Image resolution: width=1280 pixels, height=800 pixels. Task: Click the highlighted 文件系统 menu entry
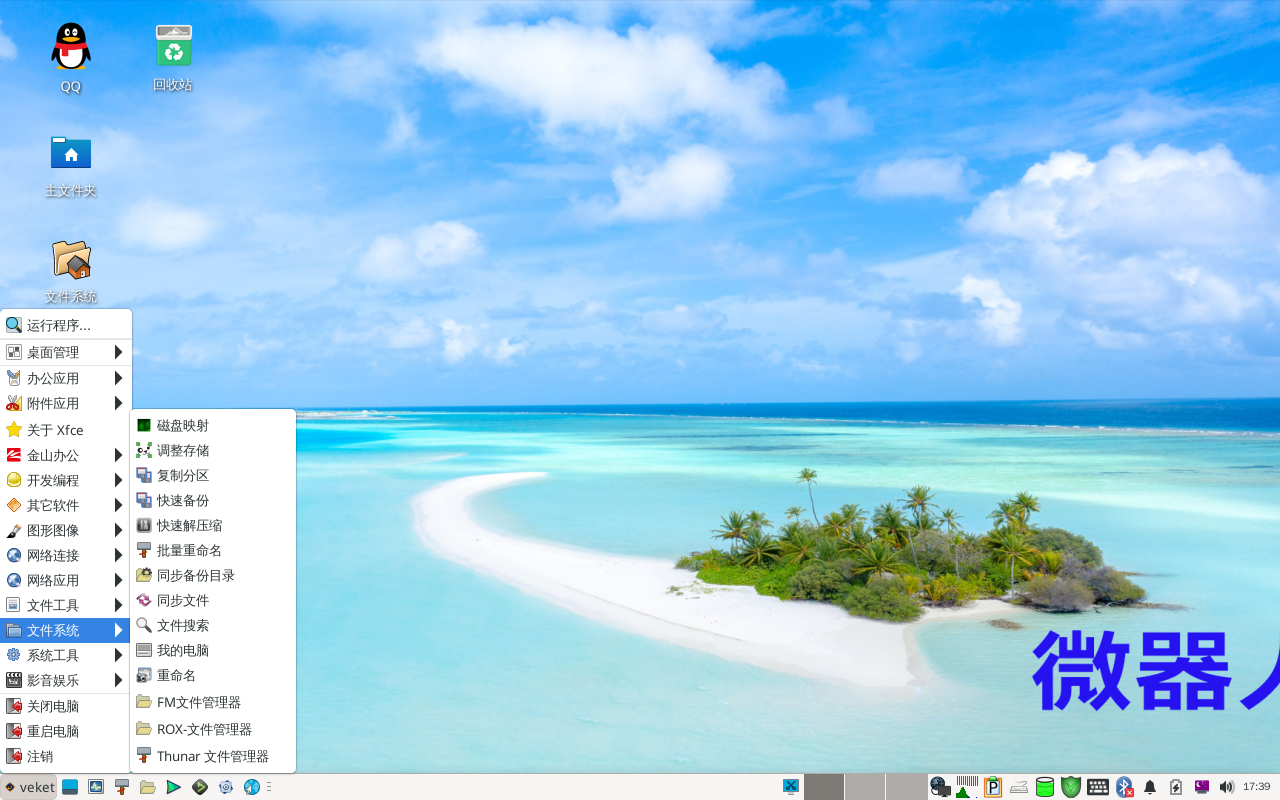point(66,630)
